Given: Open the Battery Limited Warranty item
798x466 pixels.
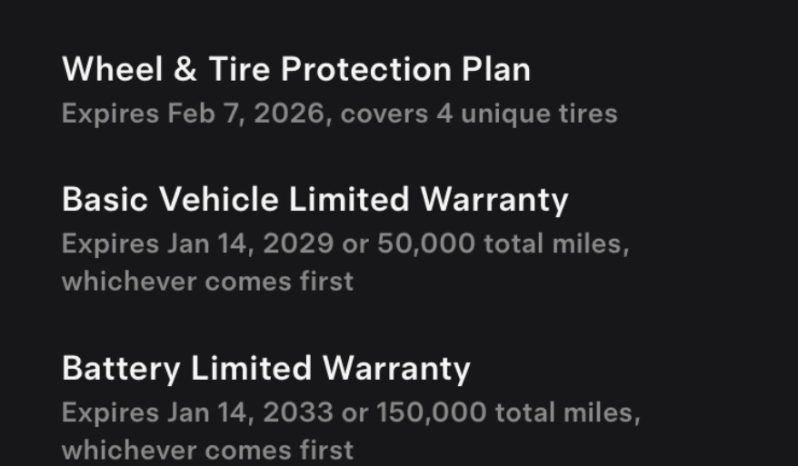Looking at the screenshot, I should pos(266,369).
